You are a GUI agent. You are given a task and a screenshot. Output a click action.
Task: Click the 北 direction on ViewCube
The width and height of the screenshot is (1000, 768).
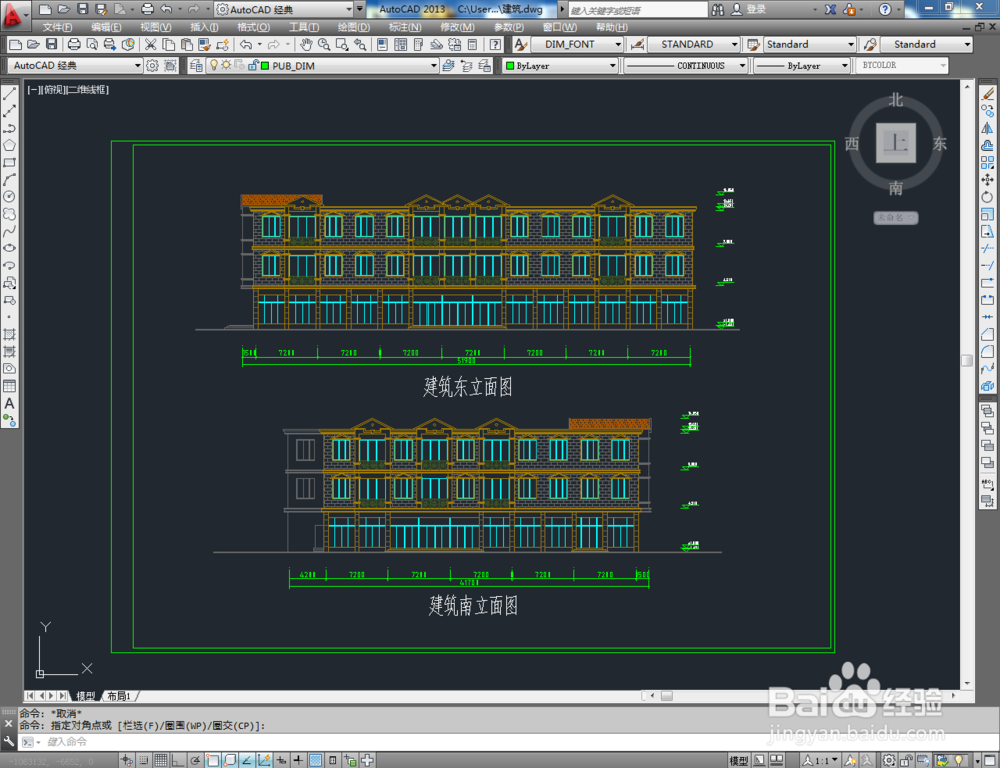(896, 100)
